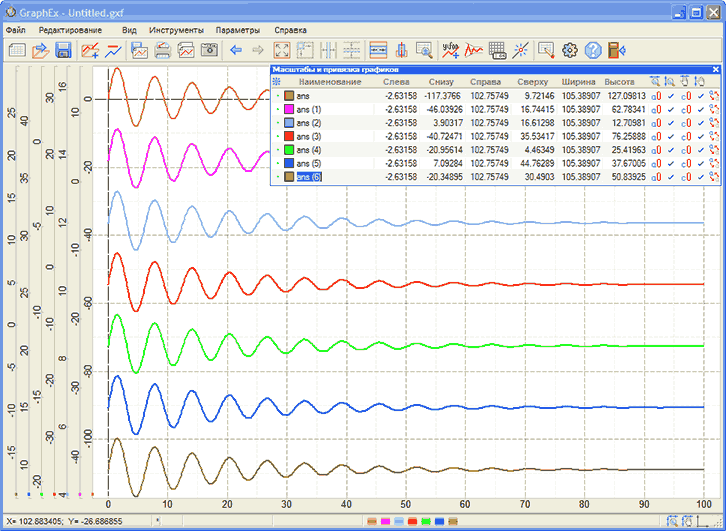The height and width of the screenshot is (531, 726).
Task: Click the magenta color swatch of ans (1)
Action: (290, 109)
